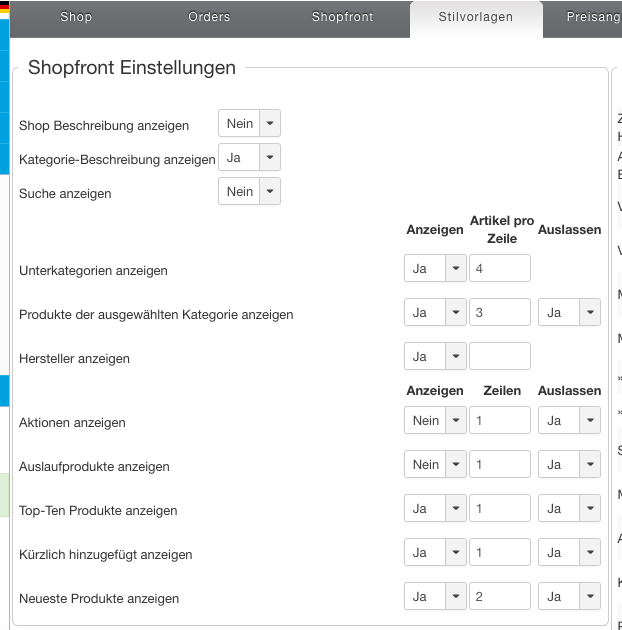Open Aktionen anzeigen Anzeigen dropdown

[435, 421]
